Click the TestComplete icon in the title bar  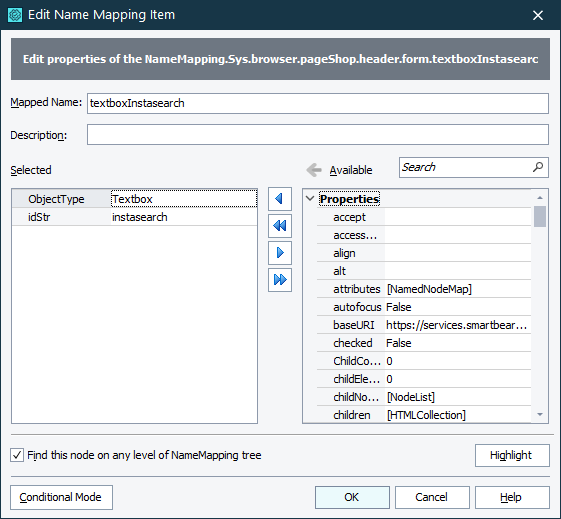pos(15,15)
